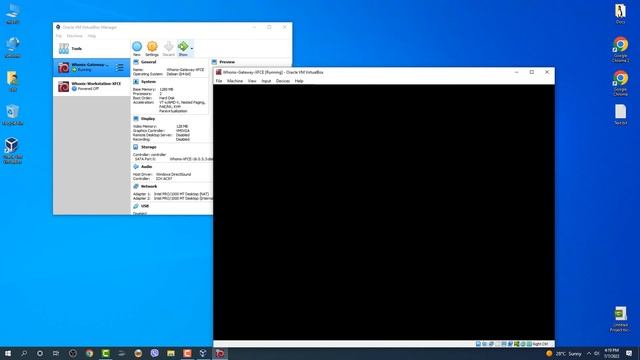Open the Text.txt file on the desktop
The height and width of the screenshot is (360, 640).
coord(620,114)
